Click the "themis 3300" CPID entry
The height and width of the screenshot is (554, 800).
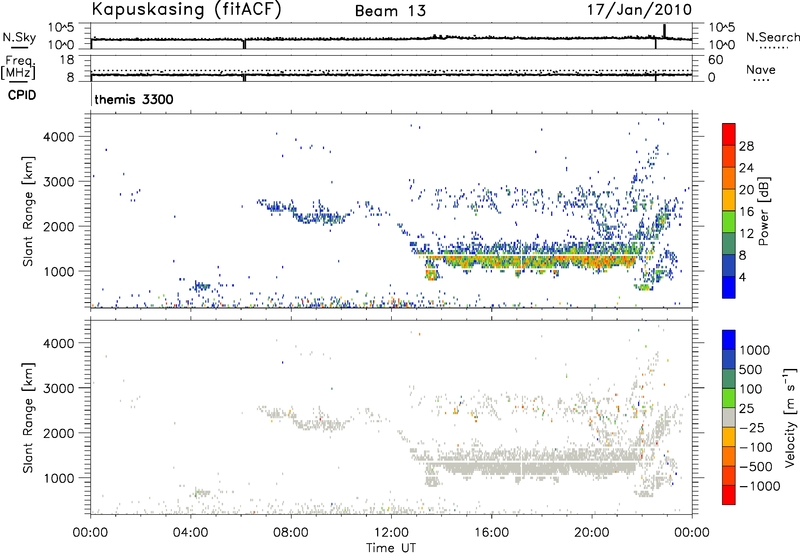(x=134, y=99)
